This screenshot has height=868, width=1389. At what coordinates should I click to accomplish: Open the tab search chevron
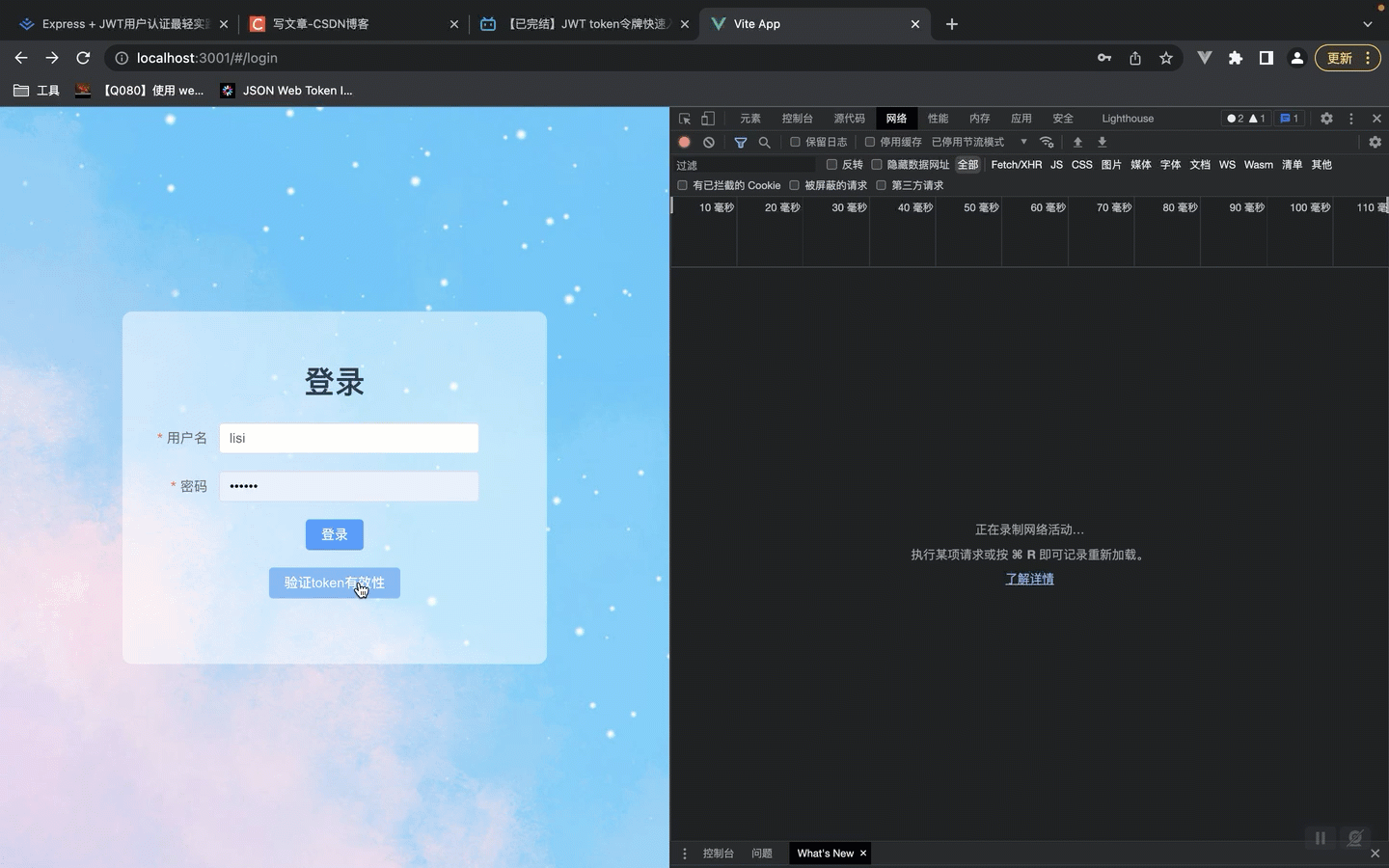click(x=1368, y=24)
